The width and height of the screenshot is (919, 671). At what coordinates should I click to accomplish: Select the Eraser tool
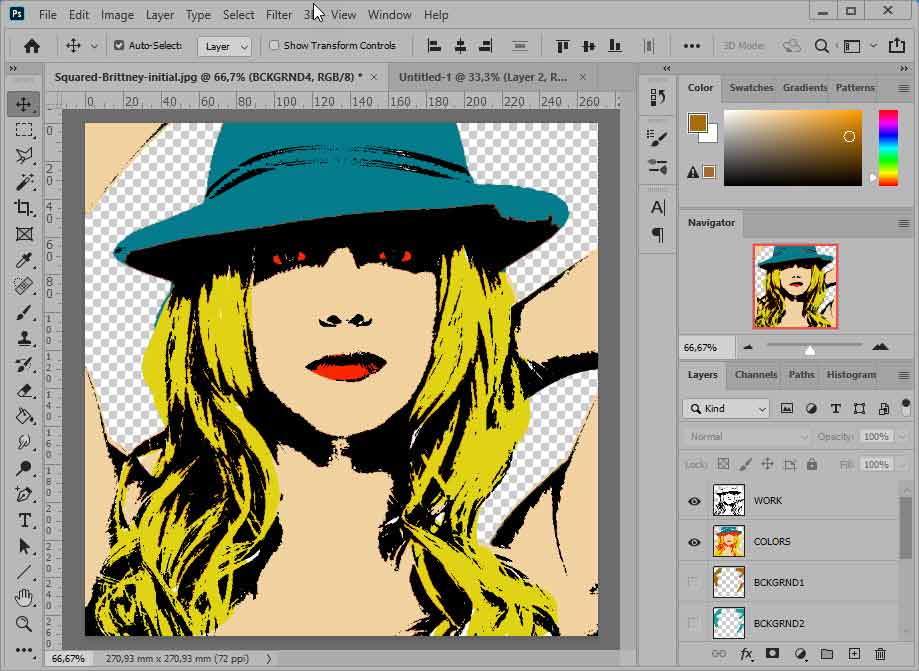coord(23,390)
